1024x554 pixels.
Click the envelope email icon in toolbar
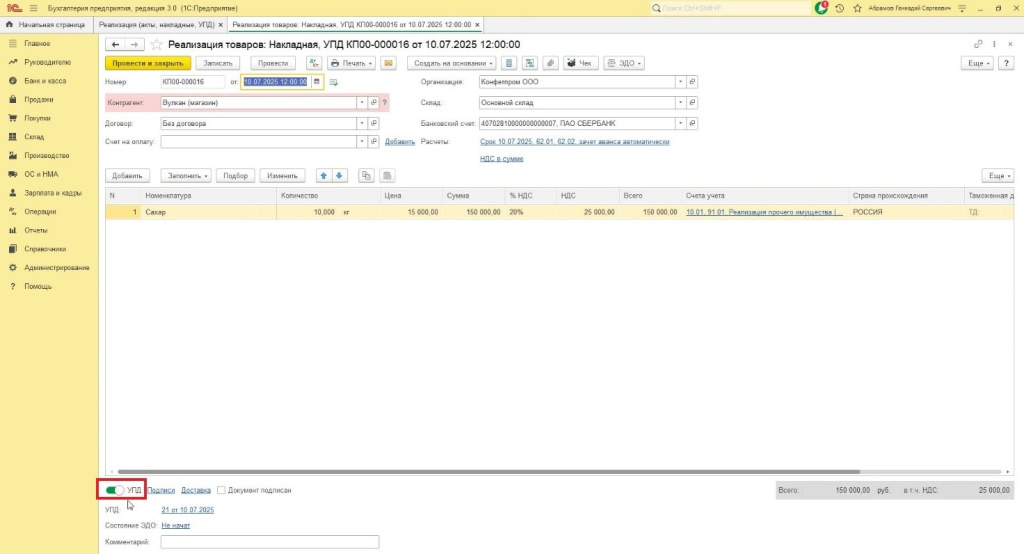(x=388, y=63)
